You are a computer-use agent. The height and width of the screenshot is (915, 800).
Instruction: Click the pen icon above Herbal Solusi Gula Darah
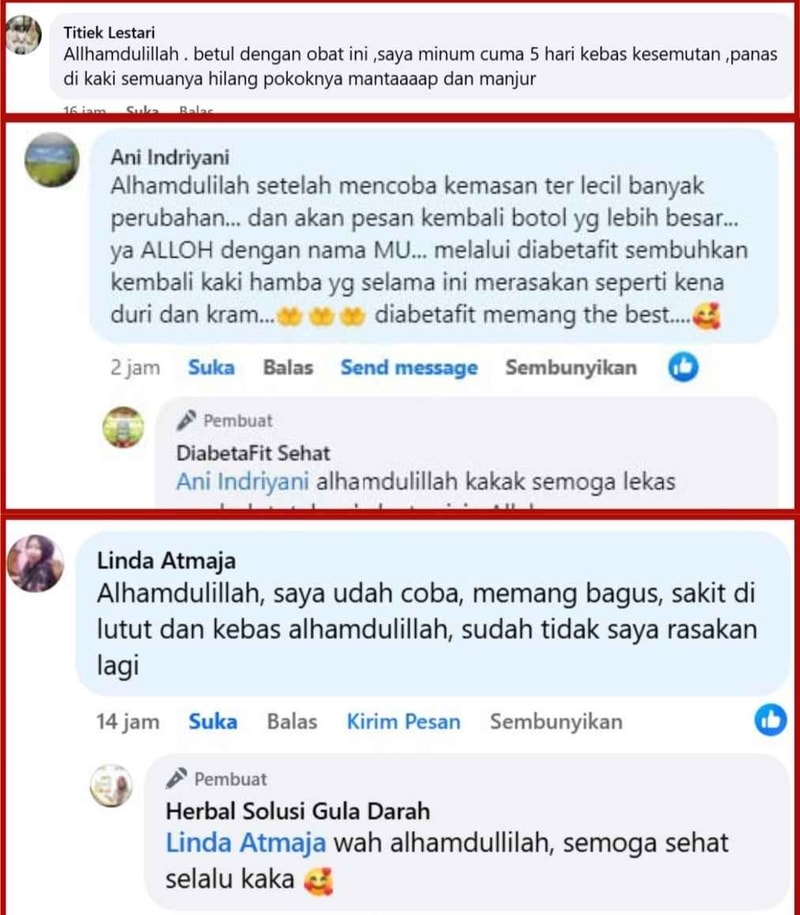coord(176,778)
